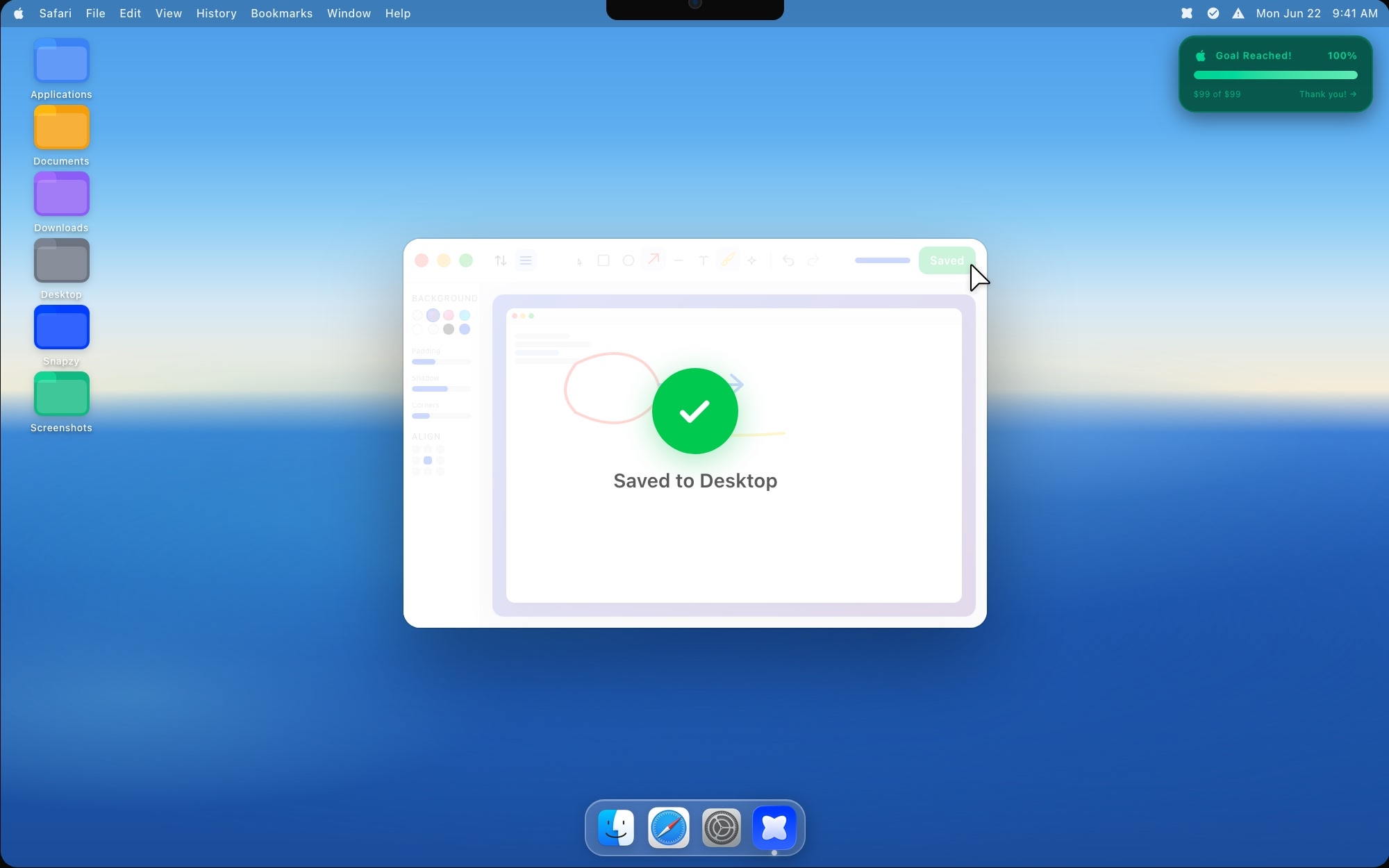Choose the red arrow tool
Image resolution: width=1389 pixels, height=868 pixels.
(654, 260)
